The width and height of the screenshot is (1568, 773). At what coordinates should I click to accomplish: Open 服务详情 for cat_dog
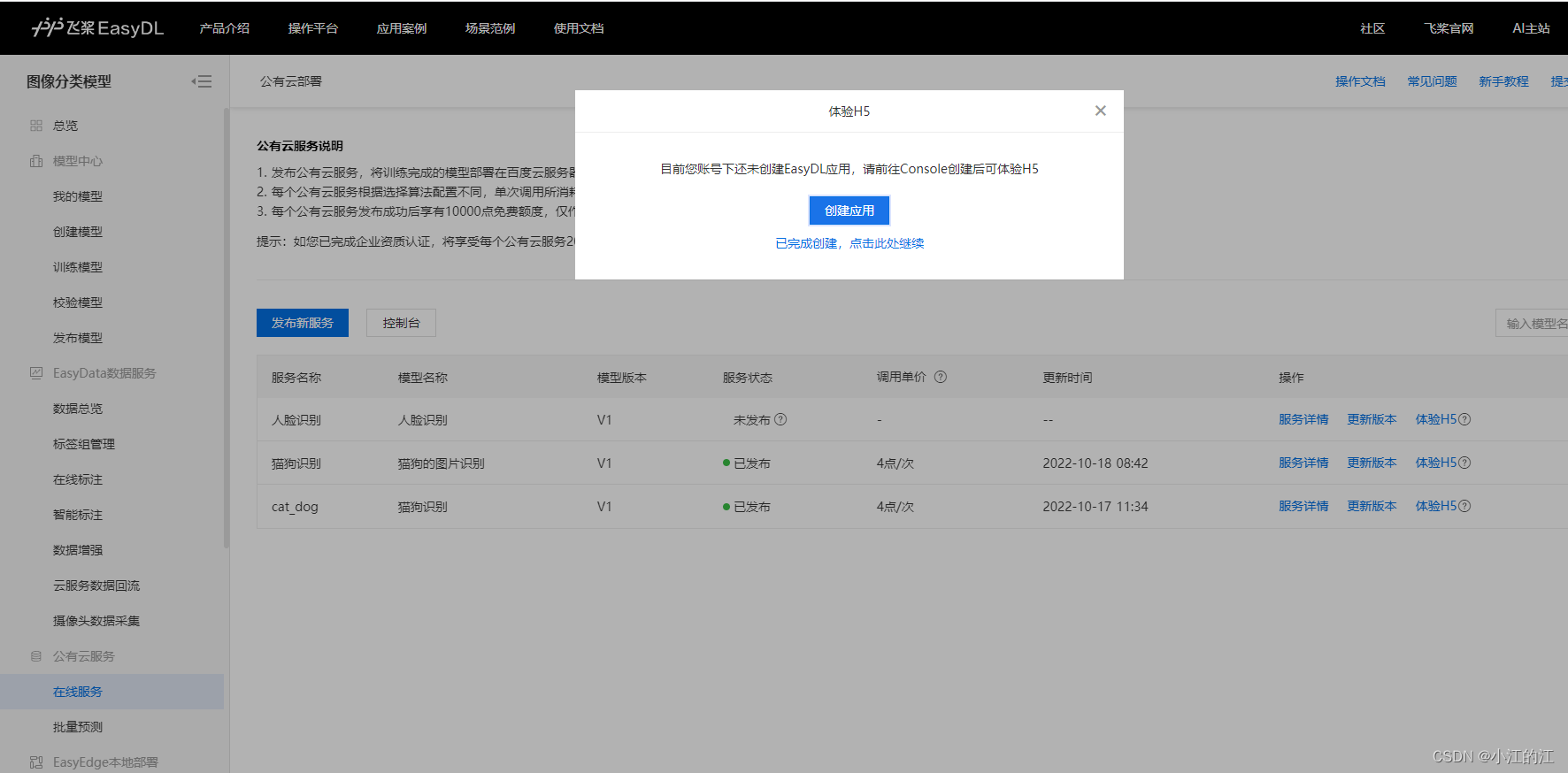point(1303,506)
